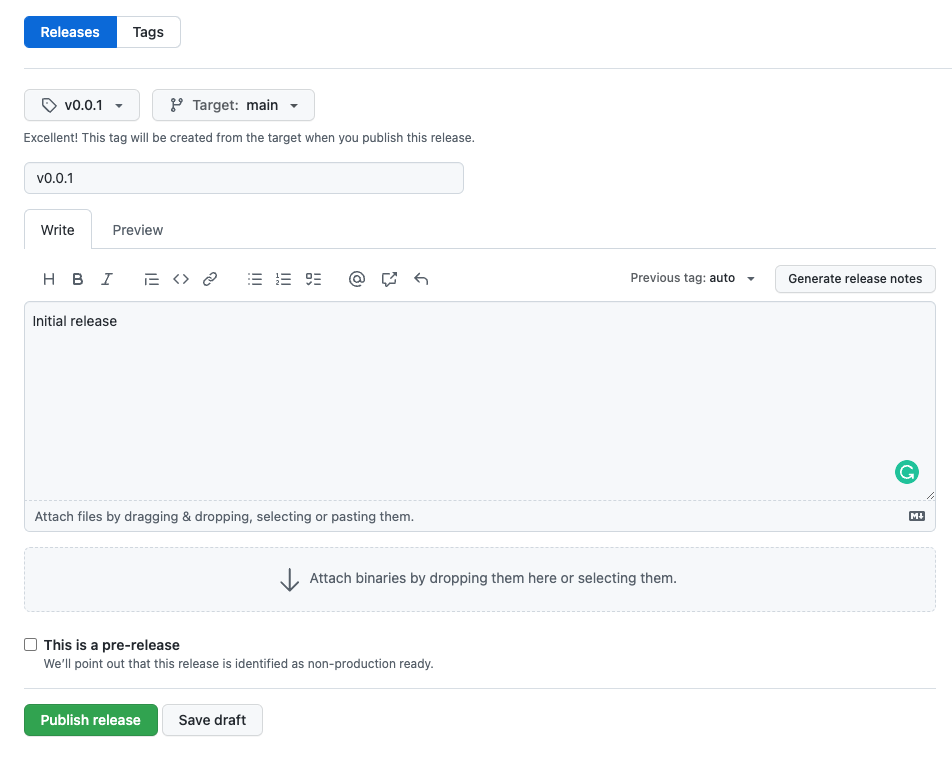This screenshot has height=765, width=952.
Task: Switch to the Preview tab
Action: (138, 230)
